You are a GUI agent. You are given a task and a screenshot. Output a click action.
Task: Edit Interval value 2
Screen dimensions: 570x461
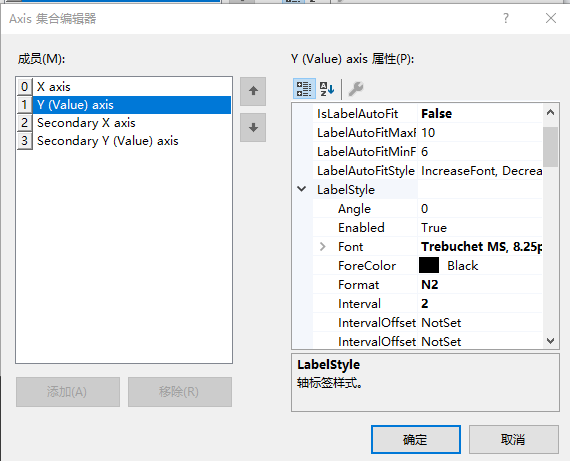(480, 304)
